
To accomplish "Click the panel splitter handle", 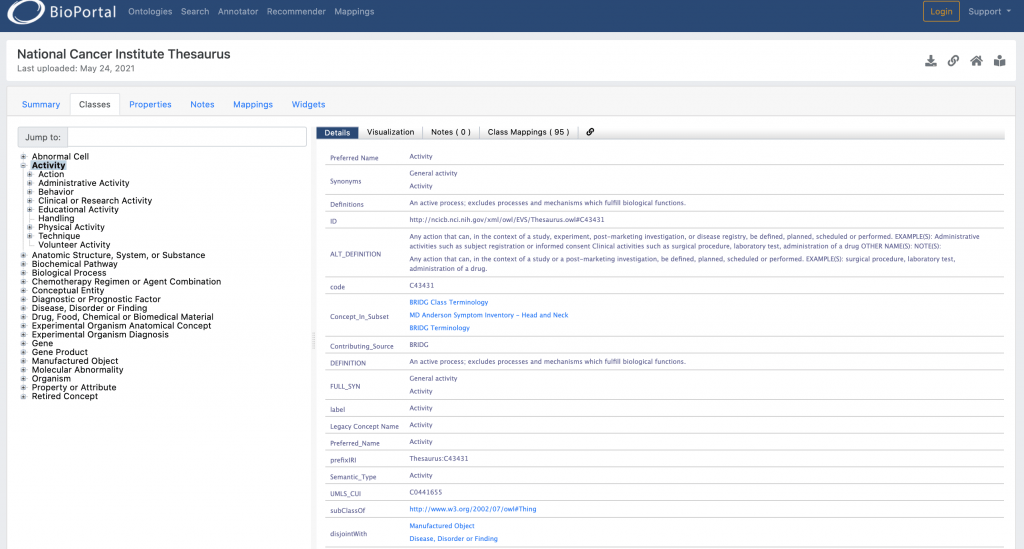I will pyautogui.click(x=313, y=341).
